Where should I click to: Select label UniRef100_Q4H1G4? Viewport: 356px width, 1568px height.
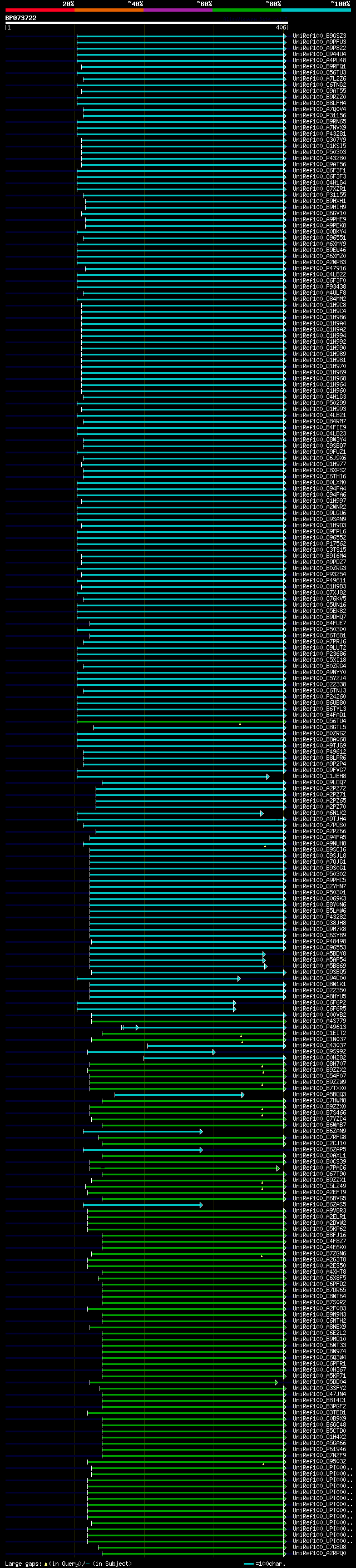coord(319,182)
